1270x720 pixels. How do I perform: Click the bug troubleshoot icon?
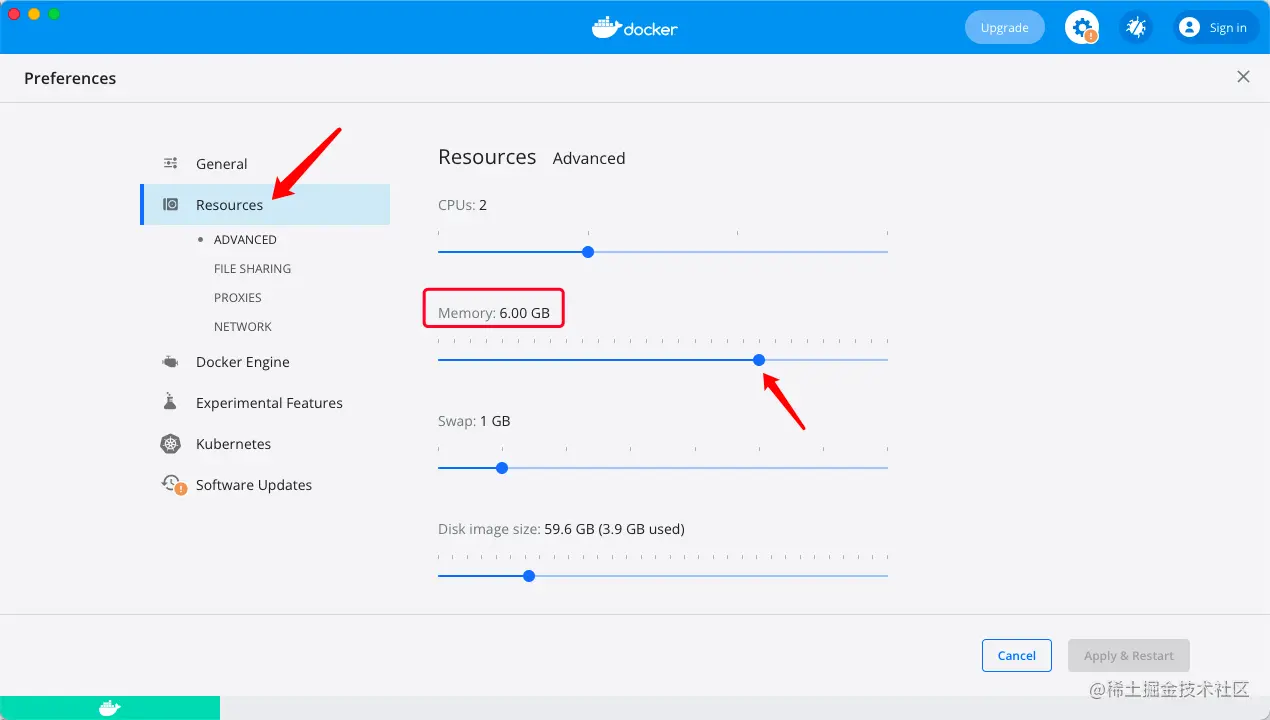(x=1135, y=28)
